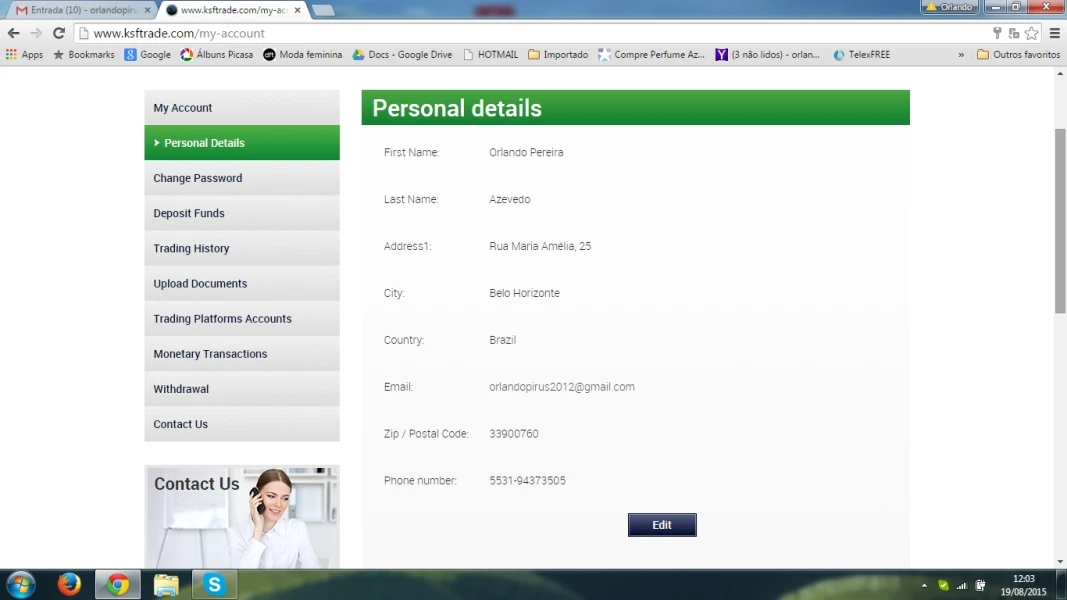Click the Orlando profile button
This screenshot has height=600, width=1067.
950,7
